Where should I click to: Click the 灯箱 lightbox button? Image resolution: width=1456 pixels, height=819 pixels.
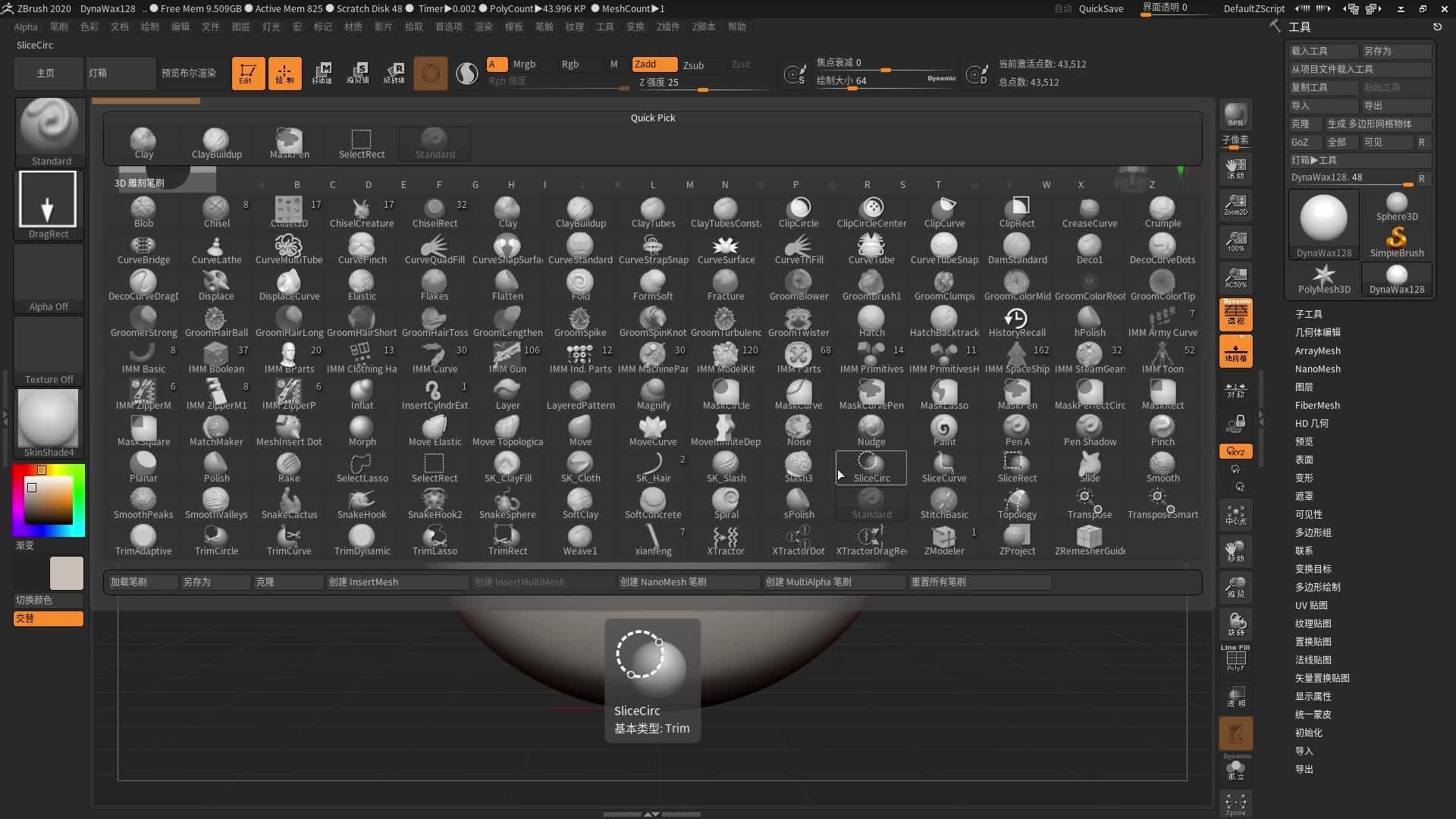[120, 74]
